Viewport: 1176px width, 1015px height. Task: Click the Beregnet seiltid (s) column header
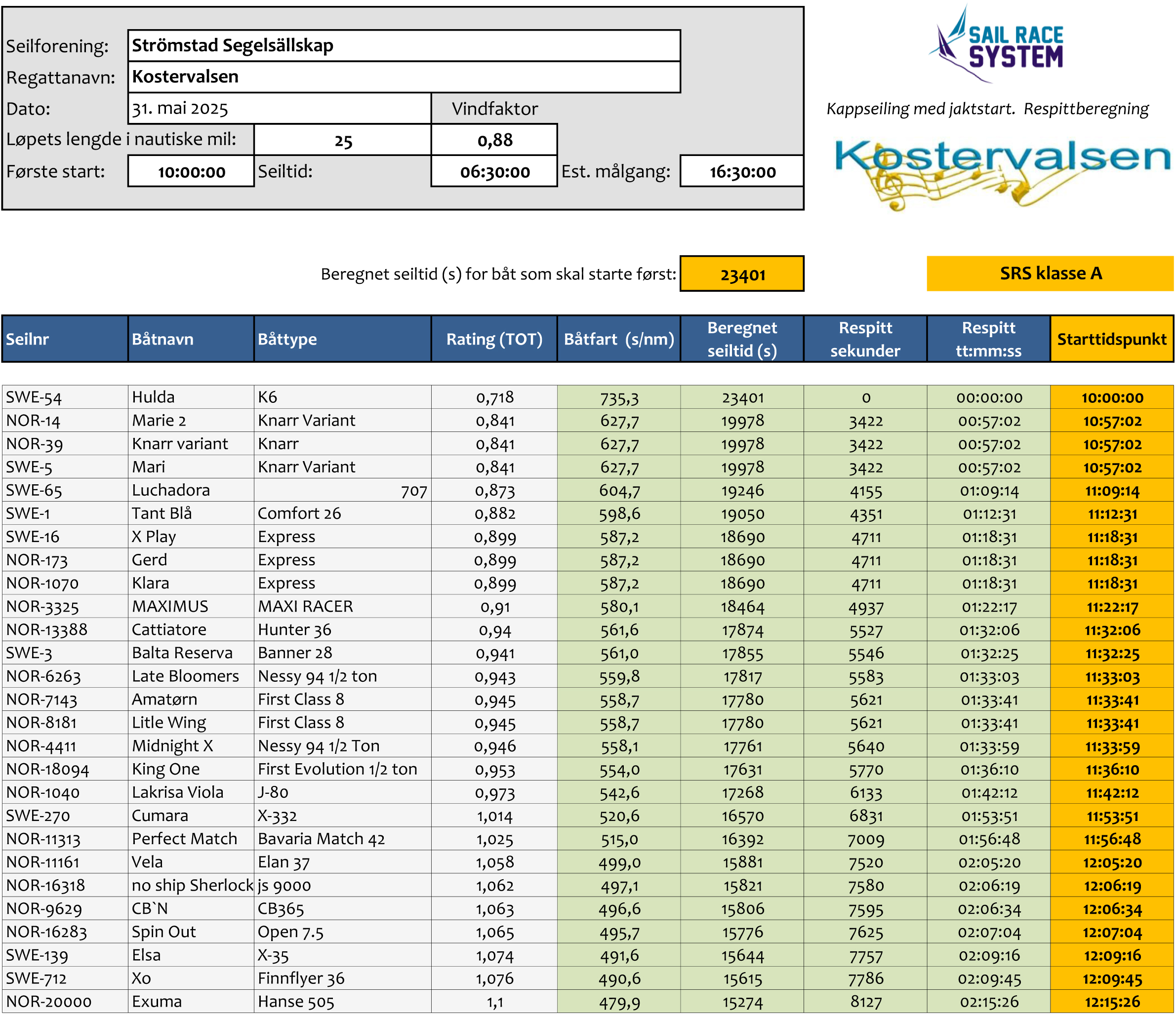742,339
